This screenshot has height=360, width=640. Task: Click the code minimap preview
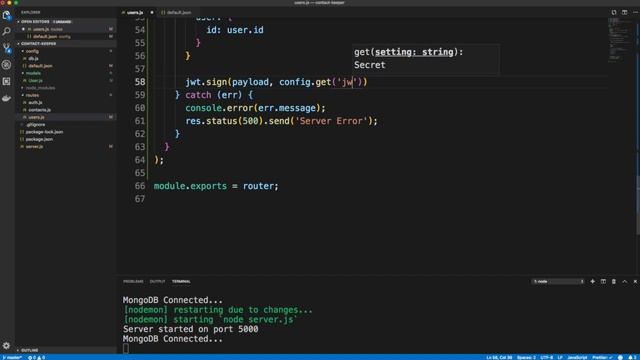(620, 41)
